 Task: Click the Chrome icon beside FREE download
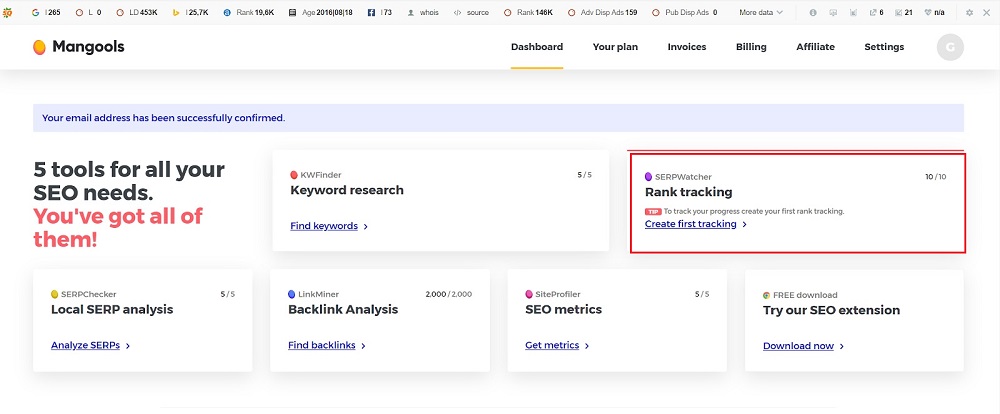(x=767, y=296)
